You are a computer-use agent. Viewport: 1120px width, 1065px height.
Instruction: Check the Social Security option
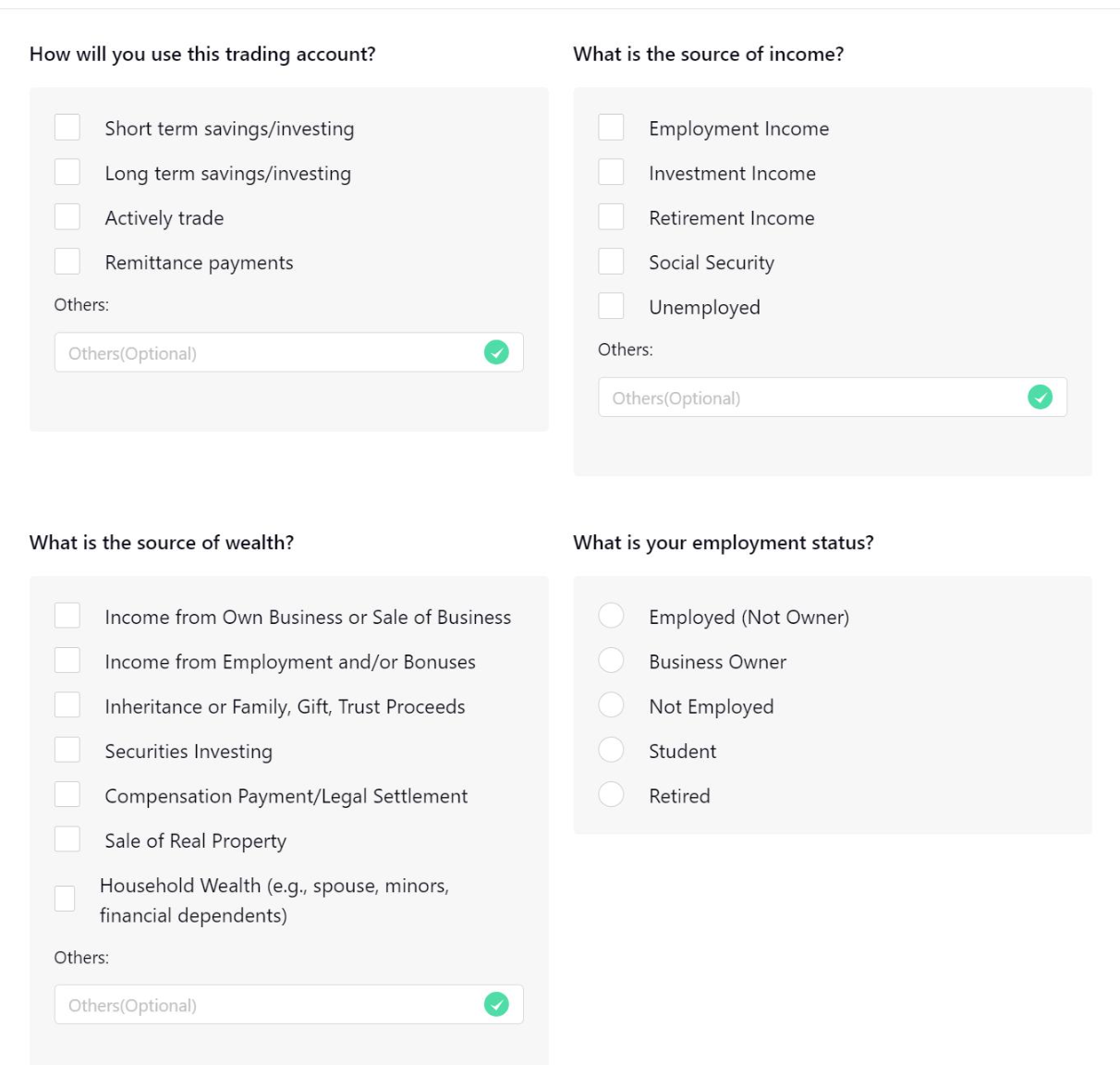tap(611, 262)
